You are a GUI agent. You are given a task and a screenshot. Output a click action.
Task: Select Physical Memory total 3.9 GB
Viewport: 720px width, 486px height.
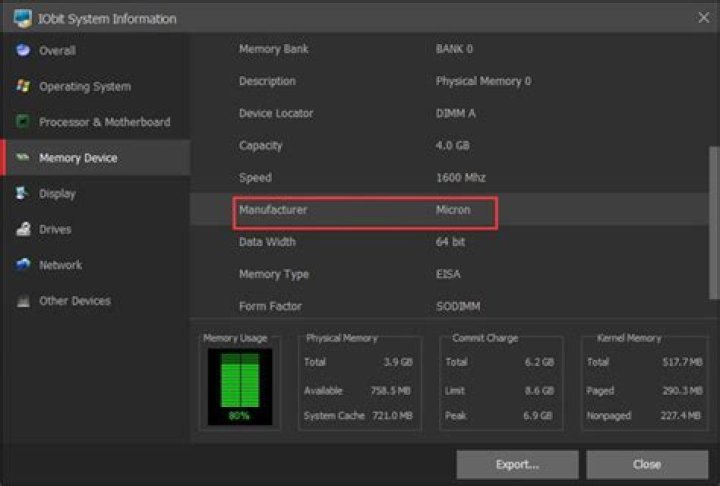click(398, 362)
